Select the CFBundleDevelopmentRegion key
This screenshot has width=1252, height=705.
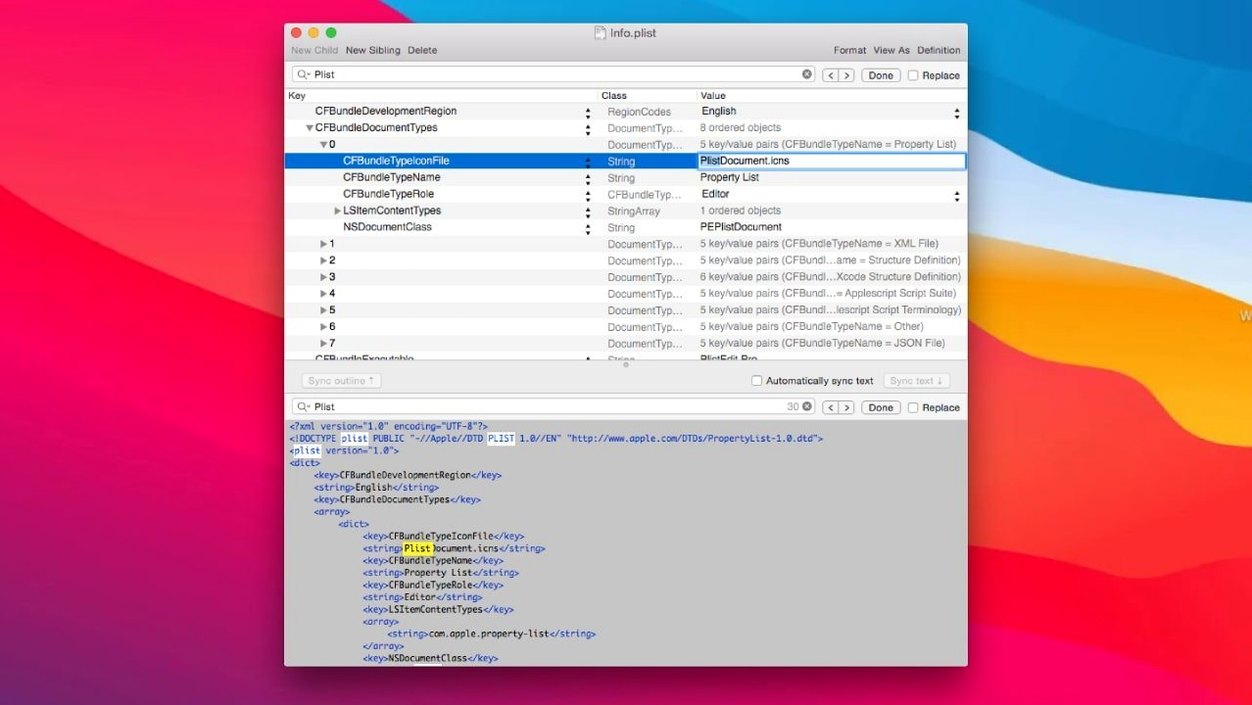pos(386,112)
